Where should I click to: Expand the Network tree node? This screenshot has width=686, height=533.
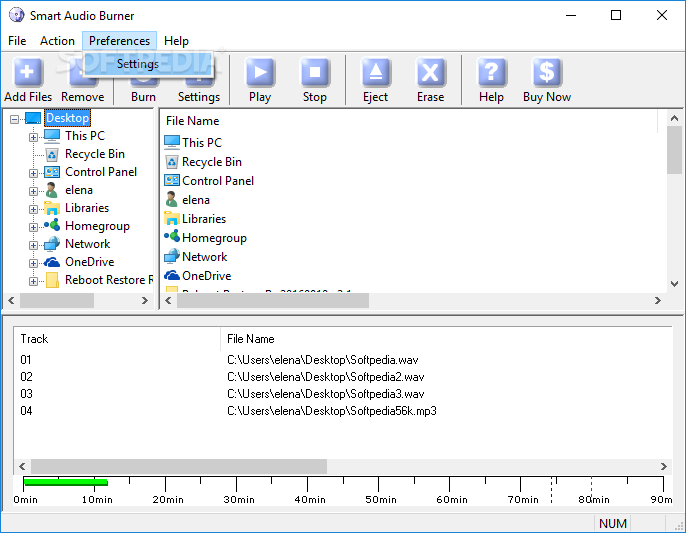[33, 245]
